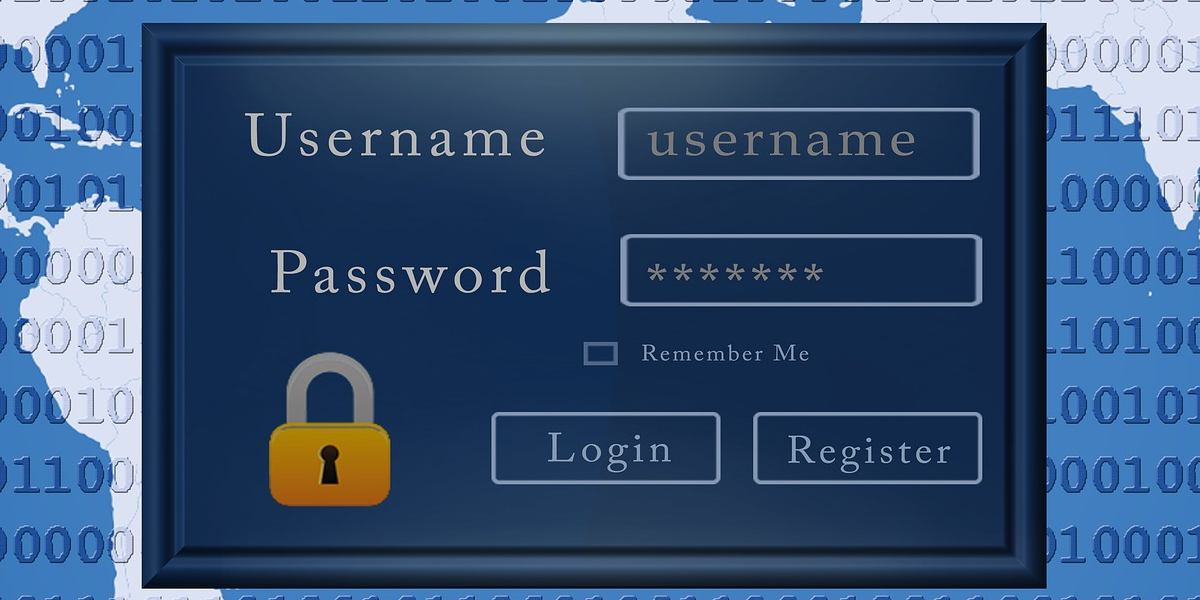Screen dimensions: 1200x600
Task: Click the asterisks inside the password field
Action: pyautogui.click(x=735, y=273)
